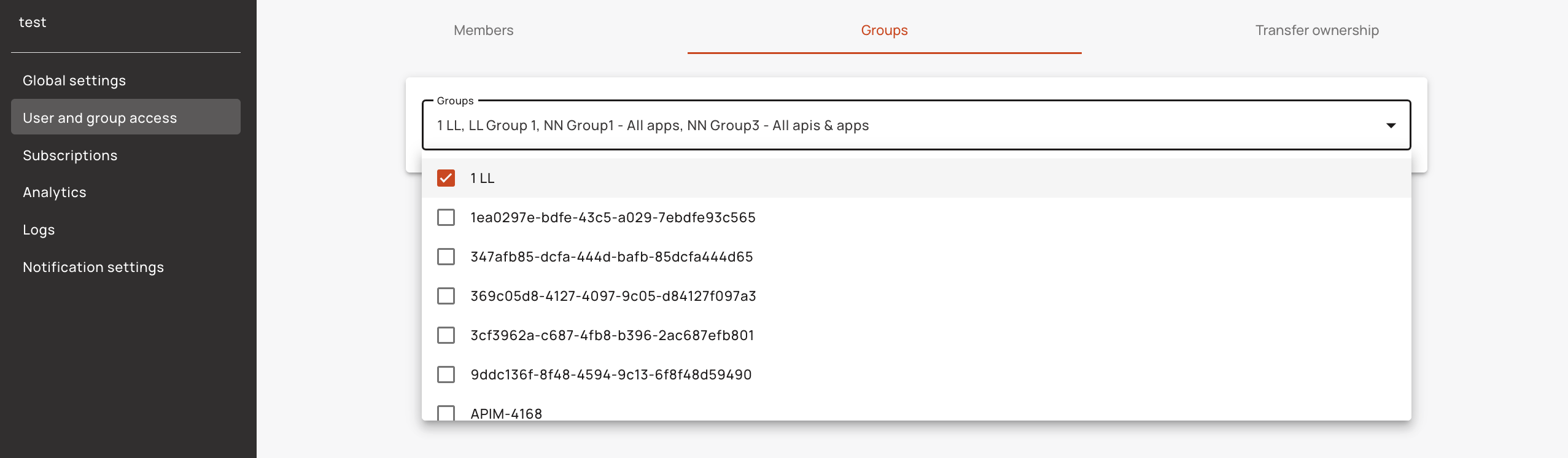Click the 1 LL option label
This screenshot has height=458, width=1568.
pos(483,178)
